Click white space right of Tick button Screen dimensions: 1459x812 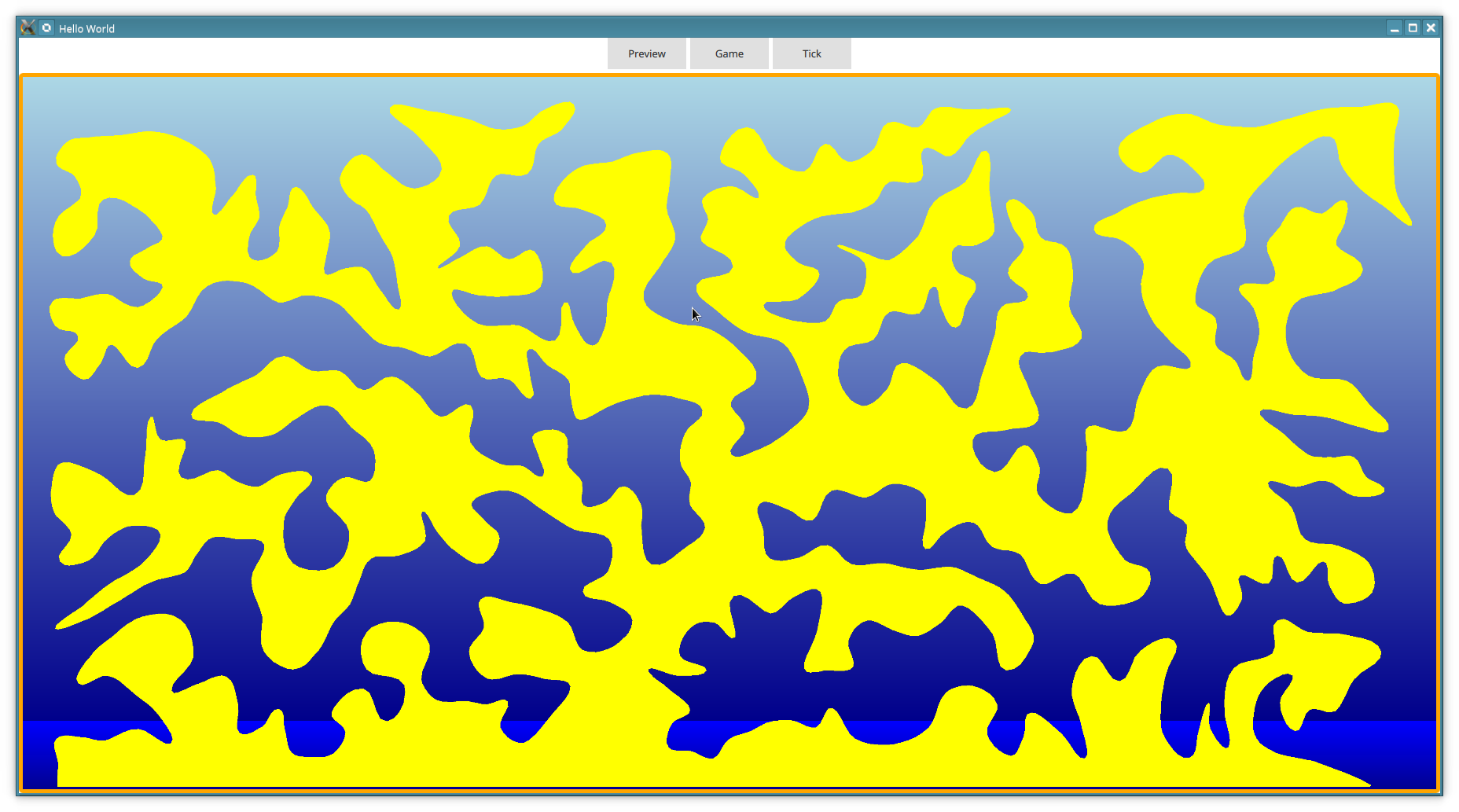[x=1140, y=53]
